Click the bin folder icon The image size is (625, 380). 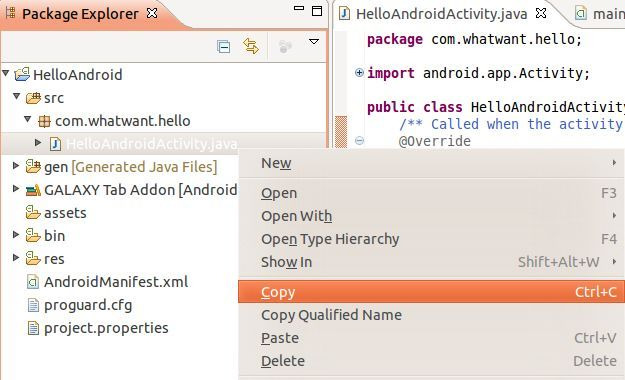[33, 236]
